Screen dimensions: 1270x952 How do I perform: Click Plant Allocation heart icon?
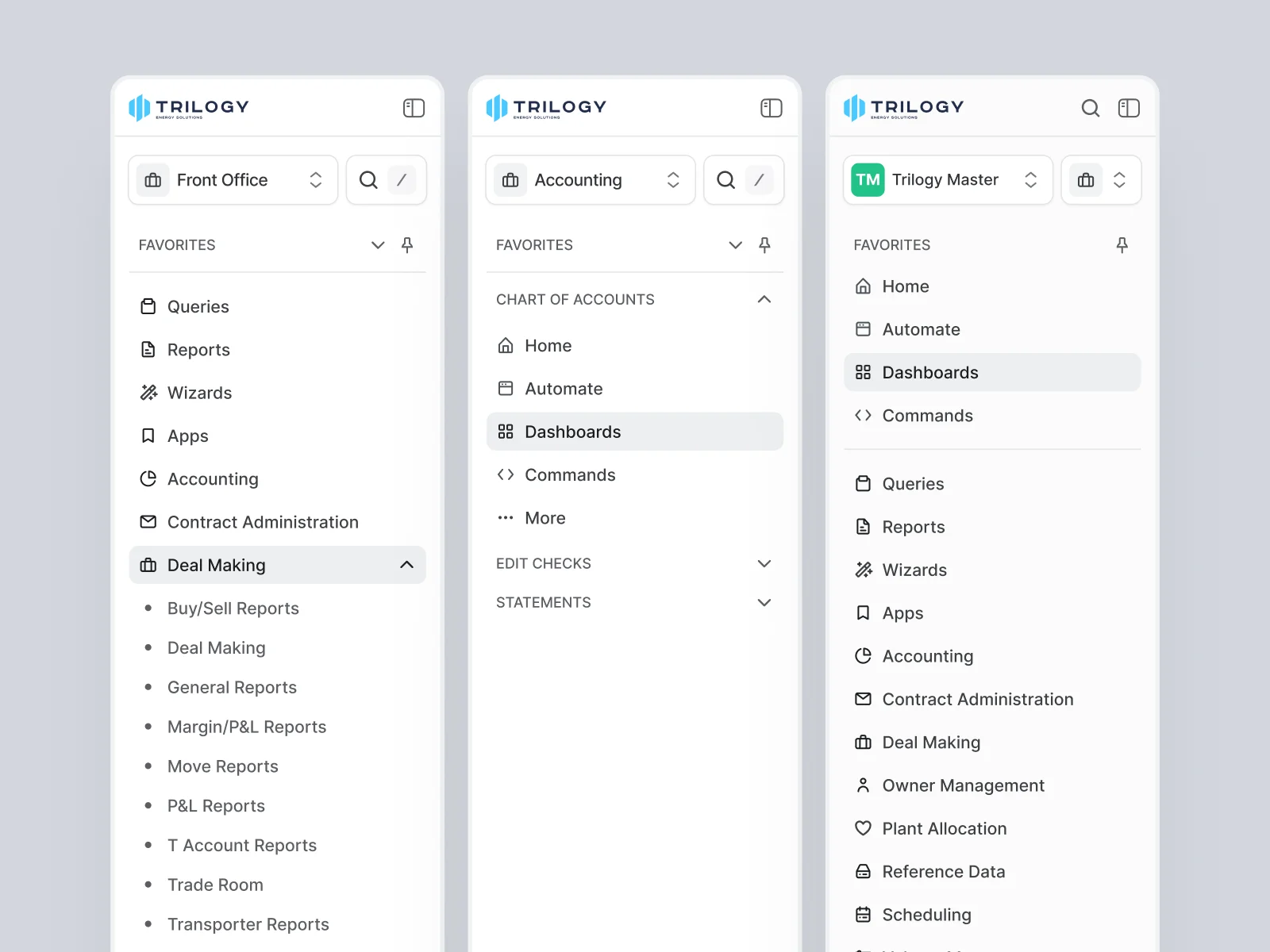click(863, 828)
